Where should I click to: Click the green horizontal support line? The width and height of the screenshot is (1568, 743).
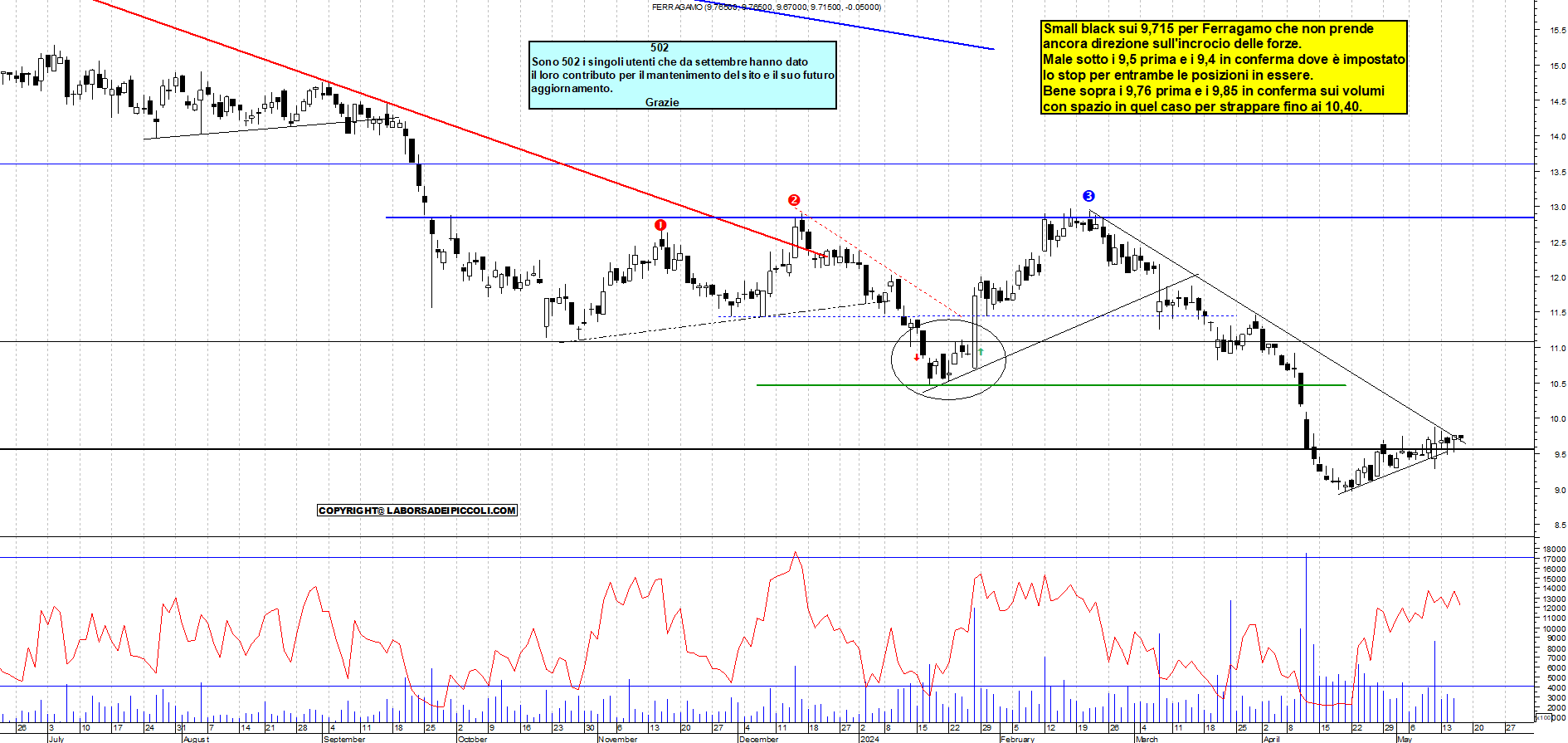click(x=1051, y=385)
